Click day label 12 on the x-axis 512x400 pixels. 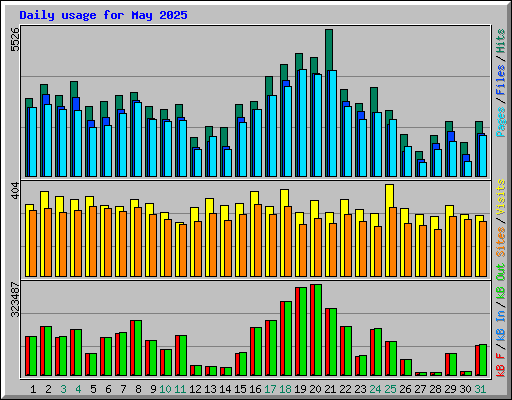tap(195, 389)
